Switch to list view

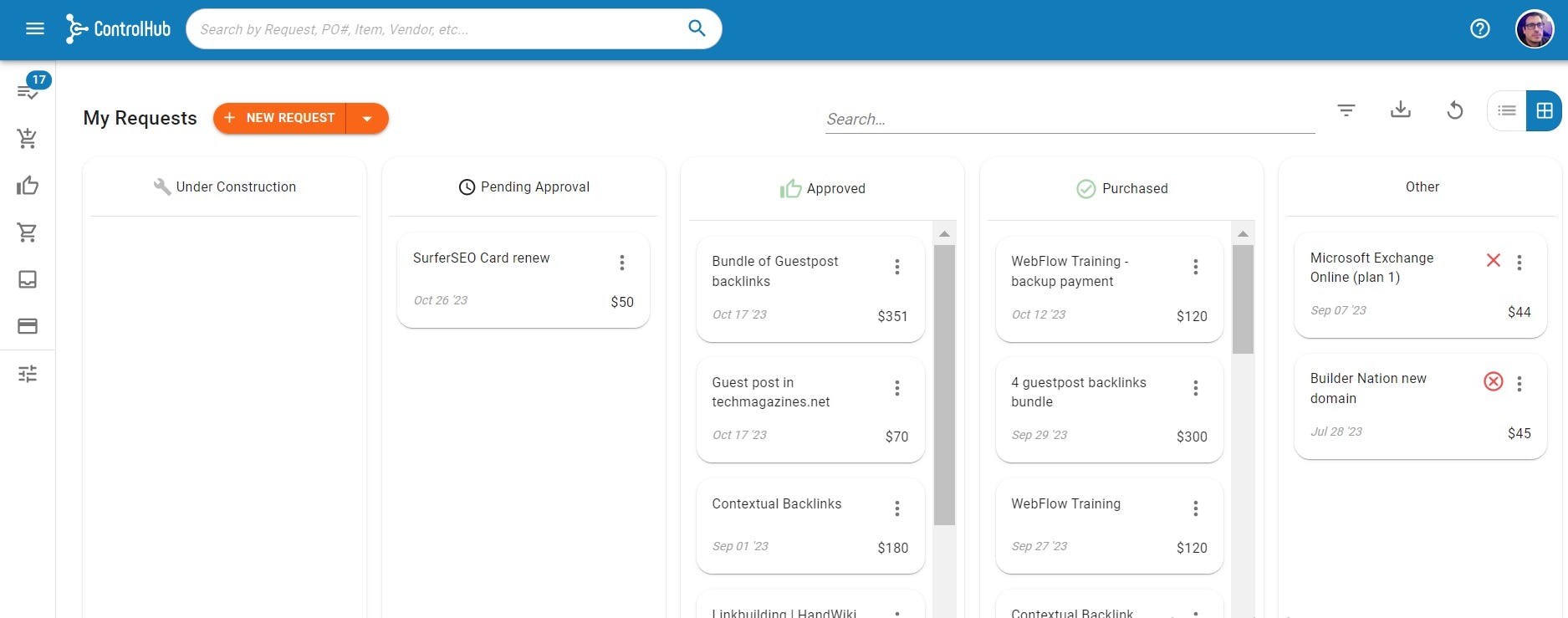[x=1507, y=110]
